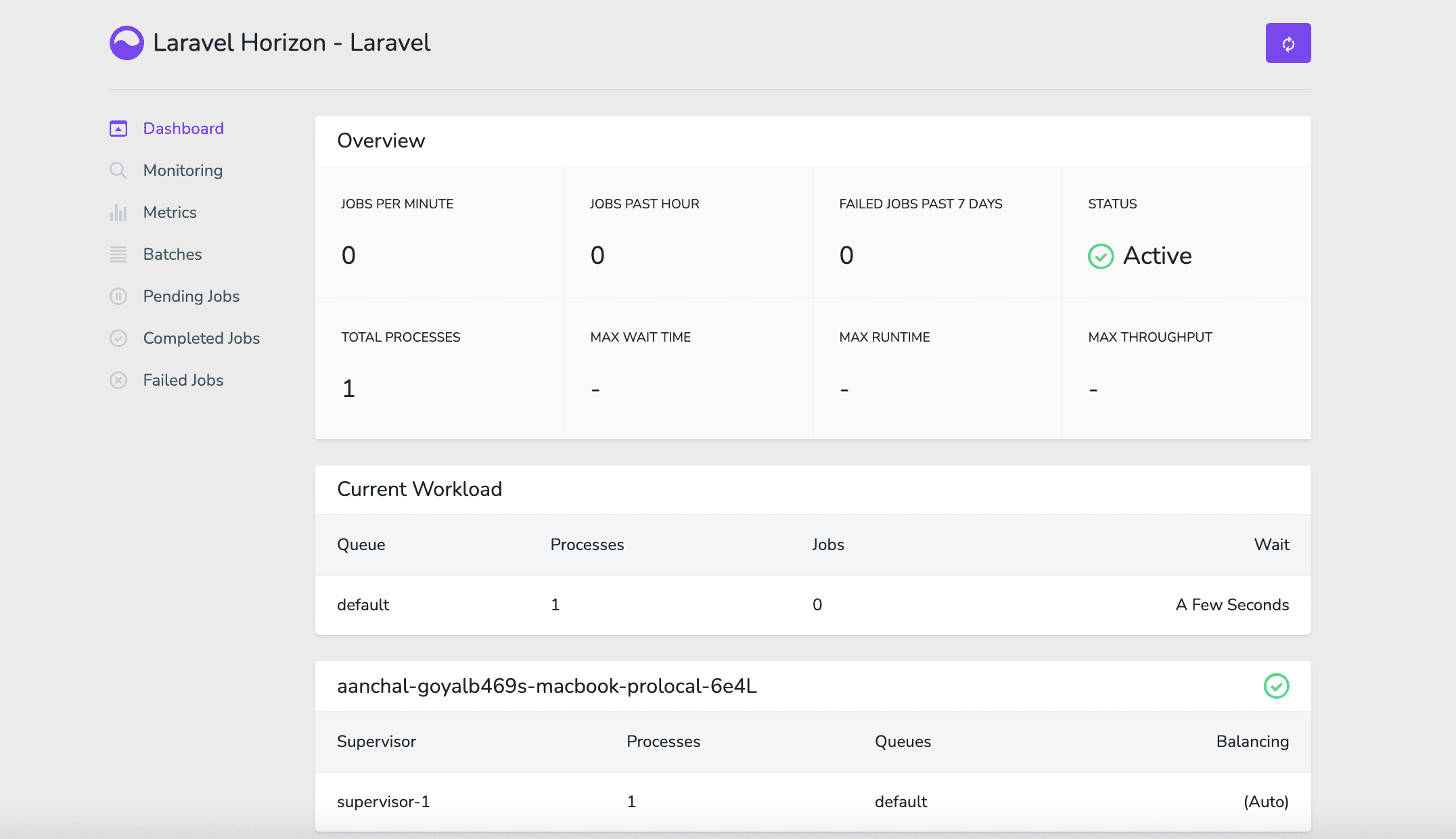
Task: Navigate to Failed Jobs from sidebar
Action: (x=182, y=380)
